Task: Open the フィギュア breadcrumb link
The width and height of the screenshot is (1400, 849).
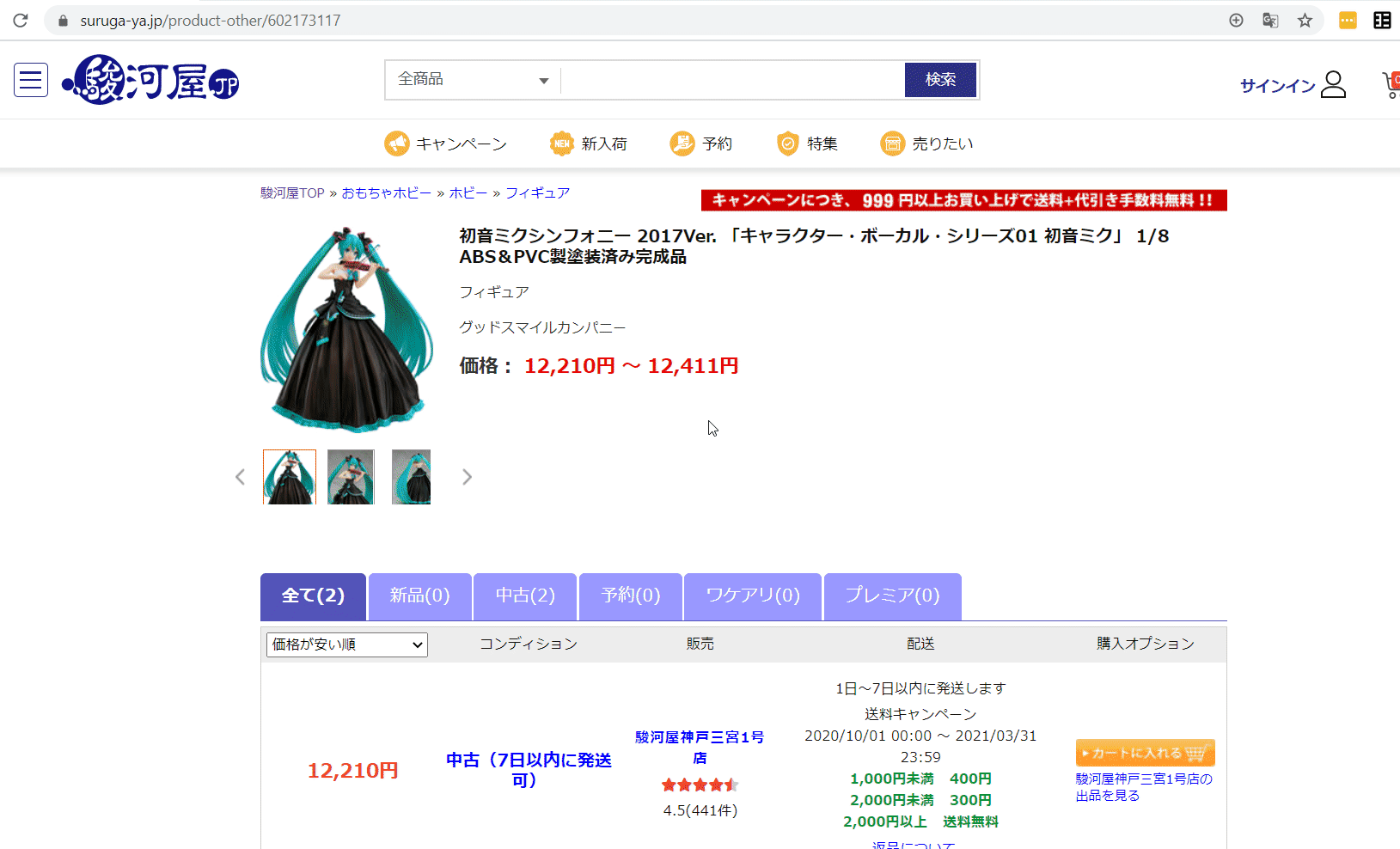Action: tap(537, 193)
